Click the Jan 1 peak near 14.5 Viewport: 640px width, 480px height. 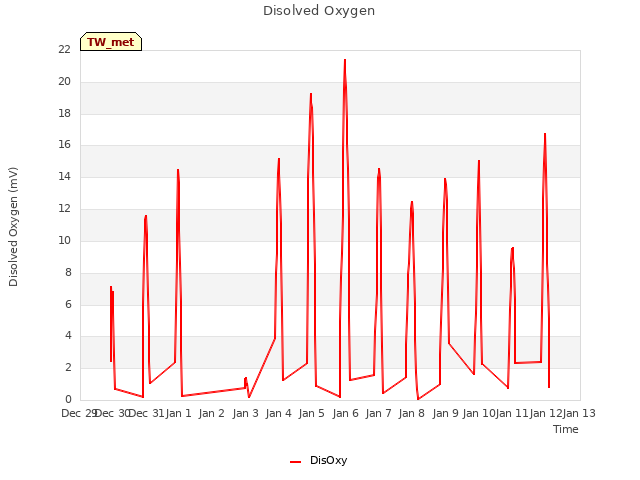click(178, 170)
